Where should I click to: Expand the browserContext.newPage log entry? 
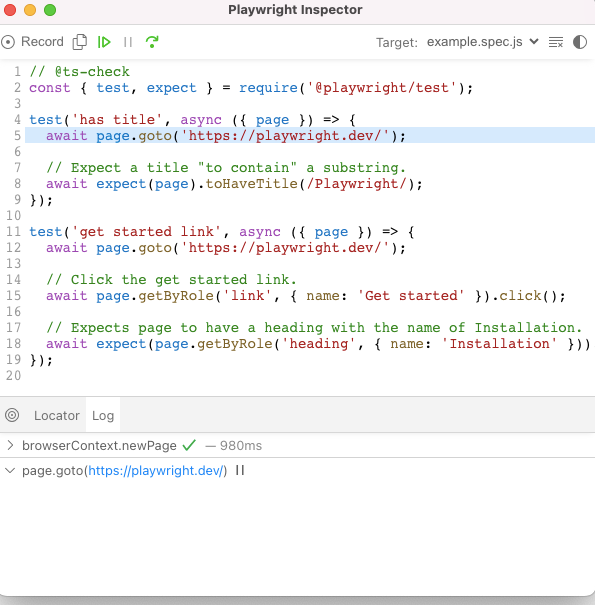[10, 446]
